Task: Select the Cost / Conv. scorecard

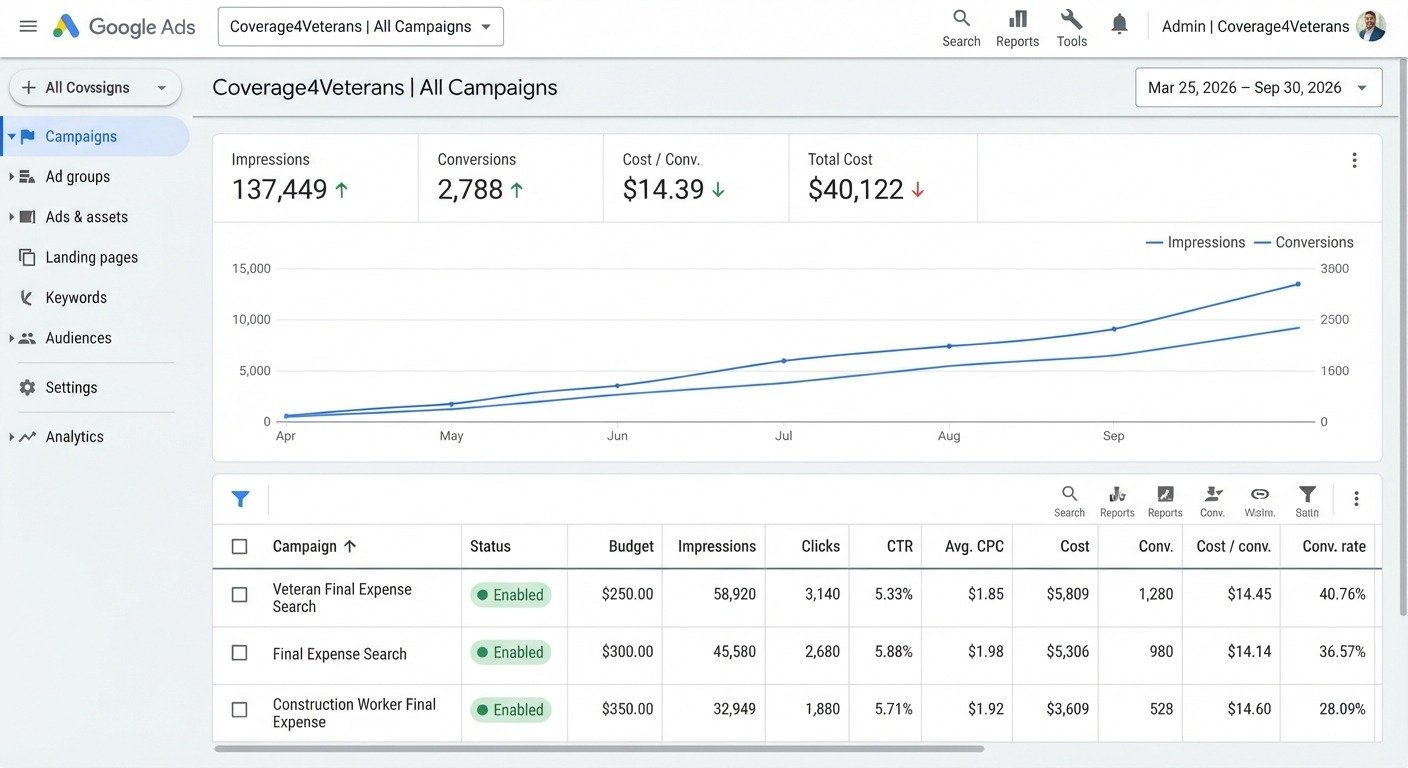Action: point(696,178)
